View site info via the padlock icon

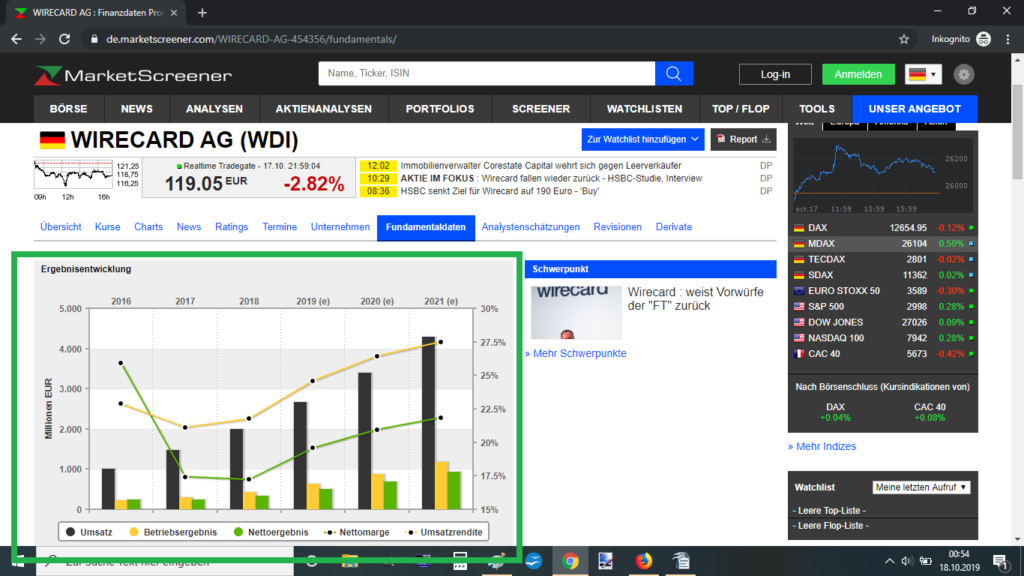pos(94,39)
